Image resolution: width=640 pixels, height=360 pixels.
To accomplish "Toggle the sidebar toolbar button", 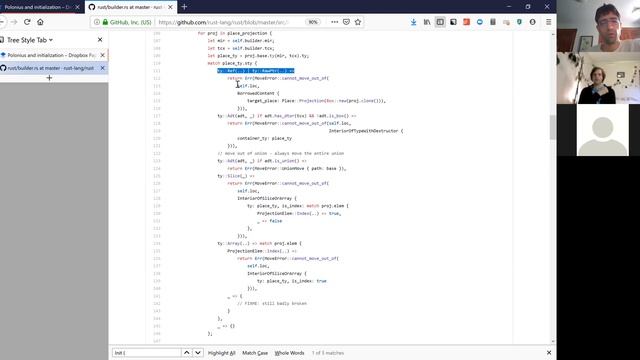I will pos(440,22).
